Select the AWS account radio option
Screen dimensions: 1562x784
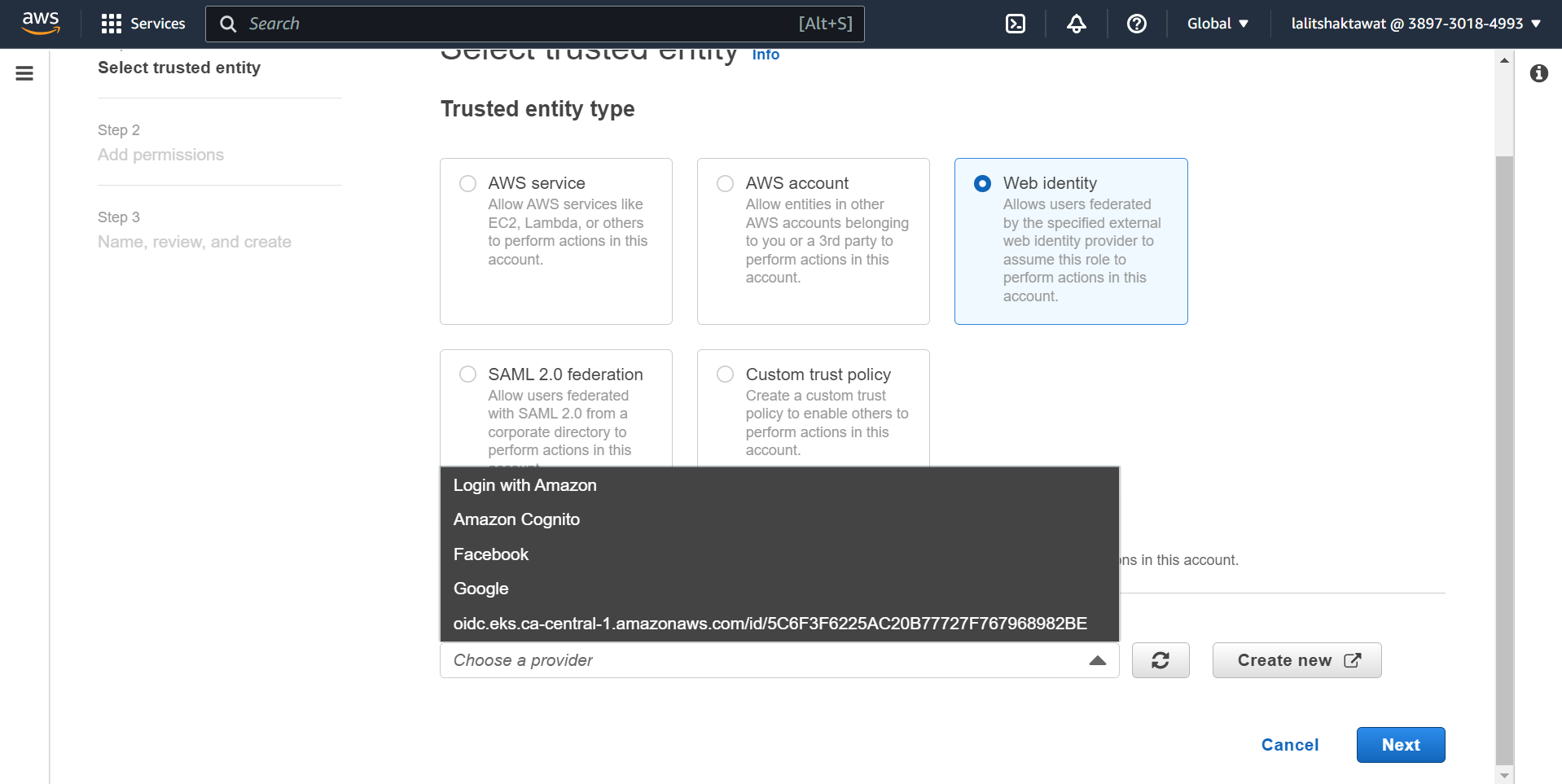[725, 183]
